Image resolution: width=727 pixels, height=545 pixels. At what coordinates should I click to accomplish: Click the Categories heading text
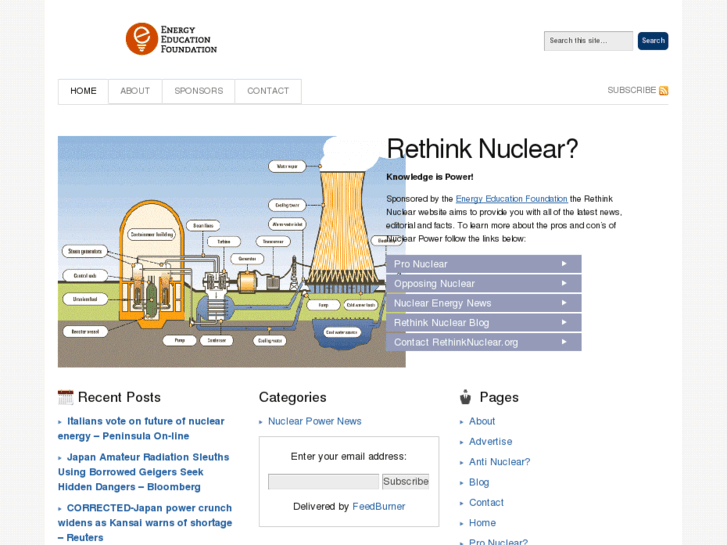pos(293,398)
